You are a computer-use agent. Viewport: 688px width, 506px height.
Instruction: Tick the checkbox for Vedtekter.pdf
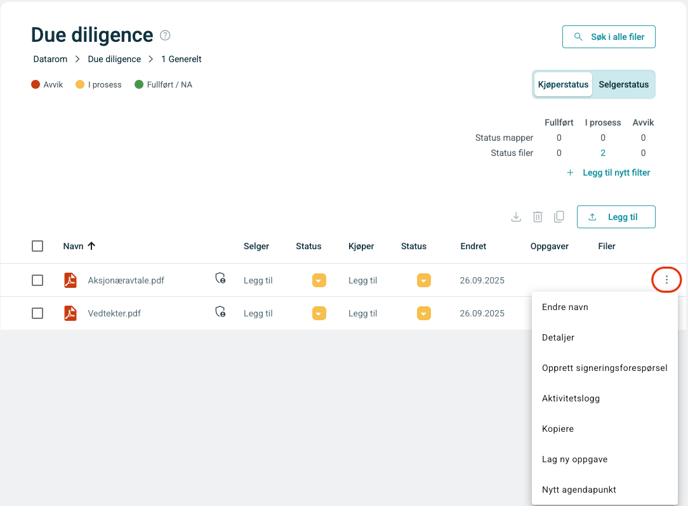tap(38, 313)
